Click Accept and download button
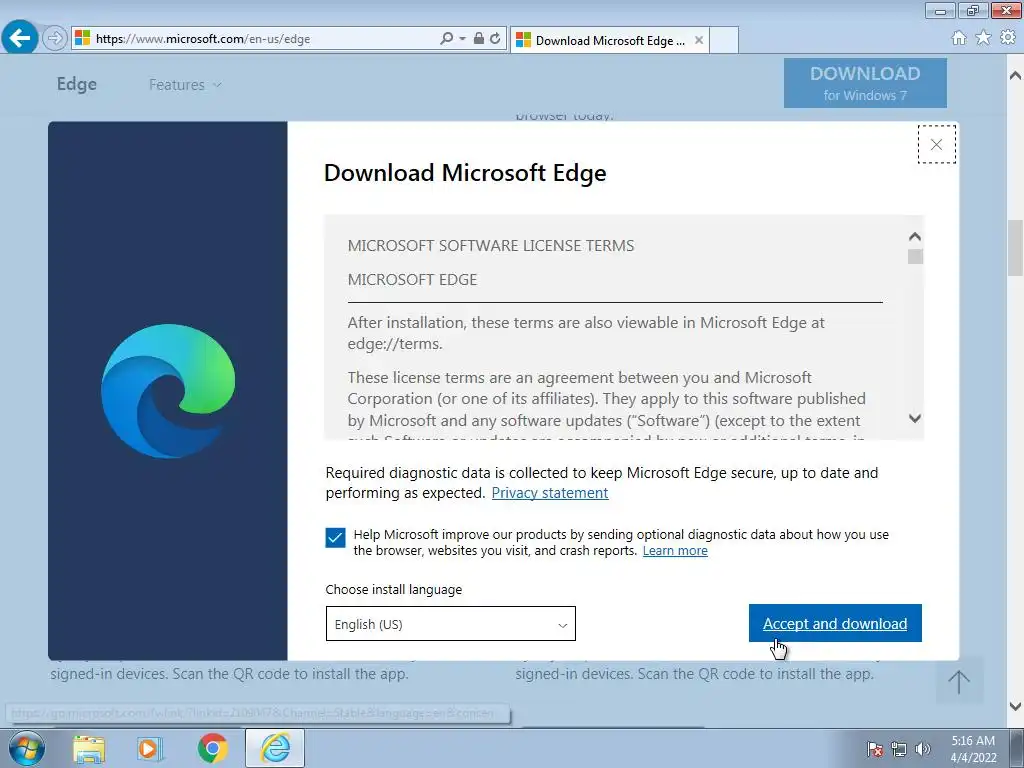Screen dimensions: 1024x768 tap(835, 623)
